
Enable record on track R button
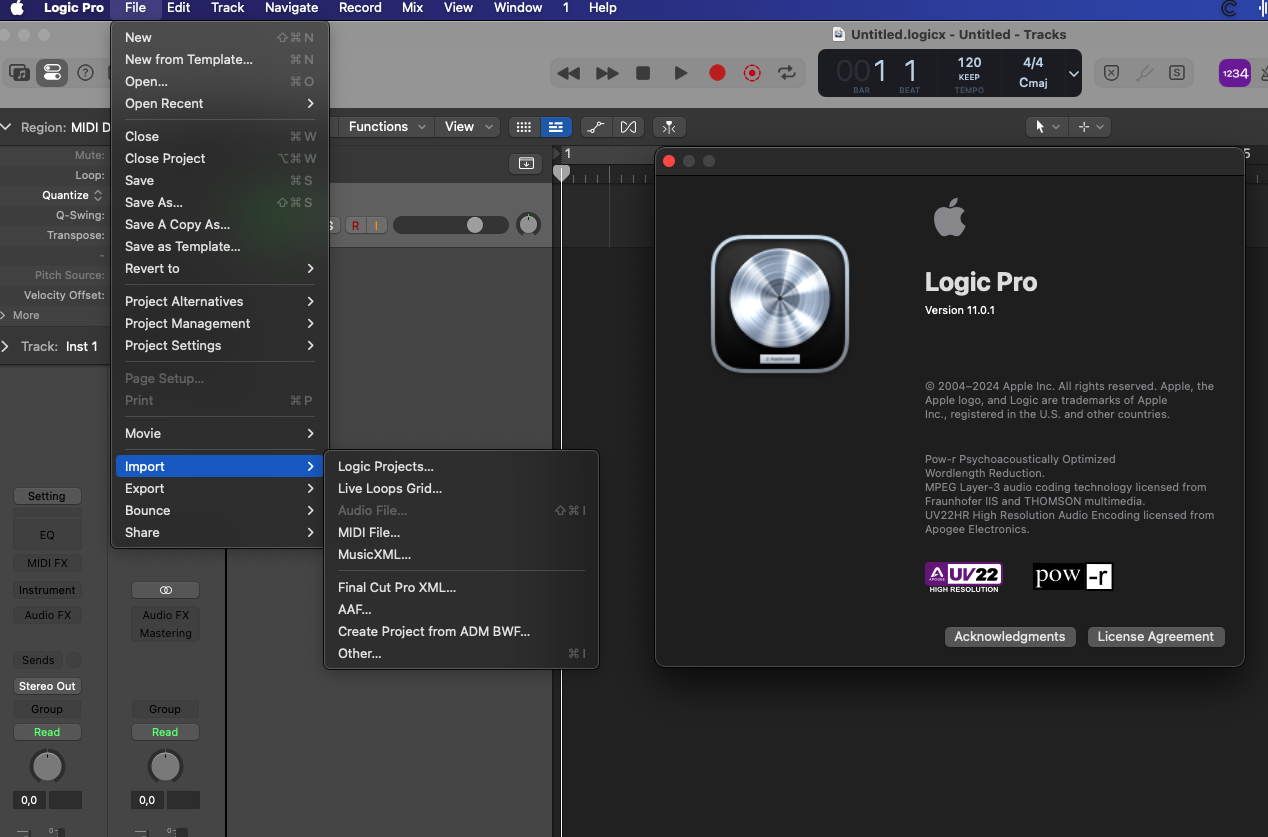(x=355, y=226)
